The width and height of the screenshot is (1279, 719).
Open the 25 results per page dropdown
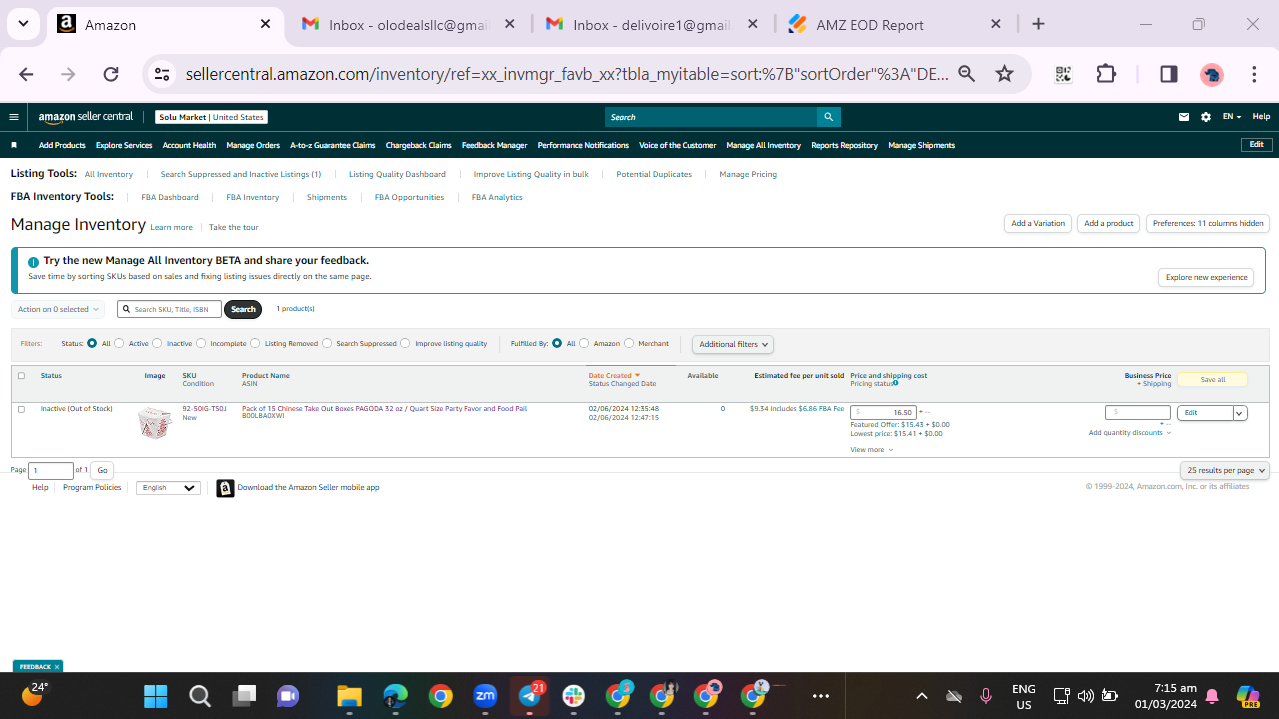(x=1224, y=470)
